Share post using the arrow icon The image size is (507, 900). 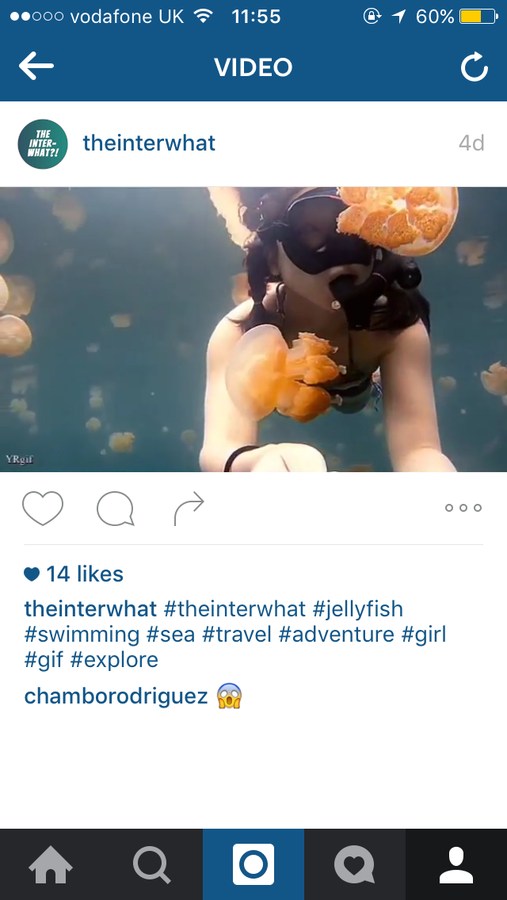tap(189, 509)
